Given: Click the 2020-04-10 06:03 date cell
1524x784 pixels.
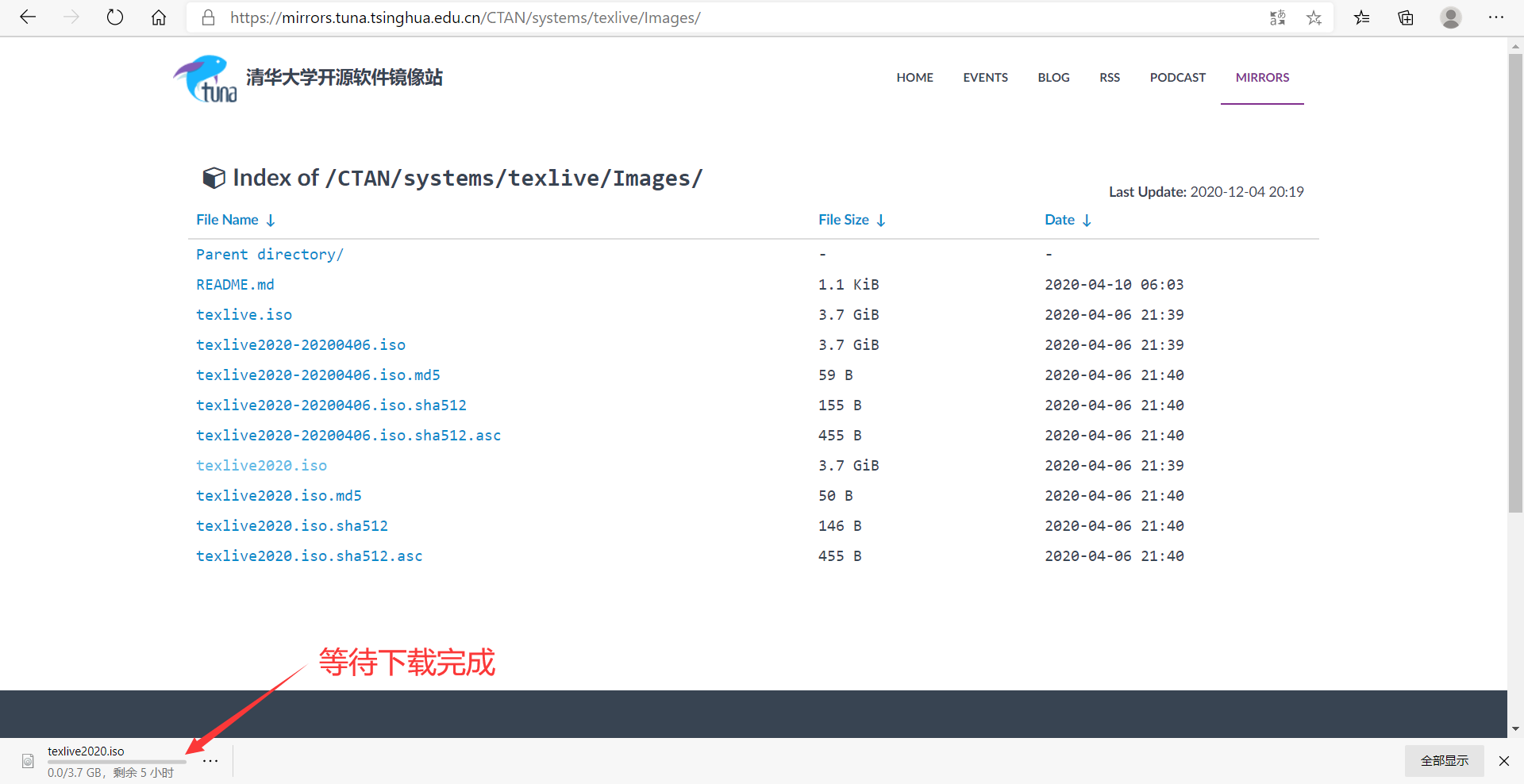Looking at the screenshot, I should [x=1114, y=285].
